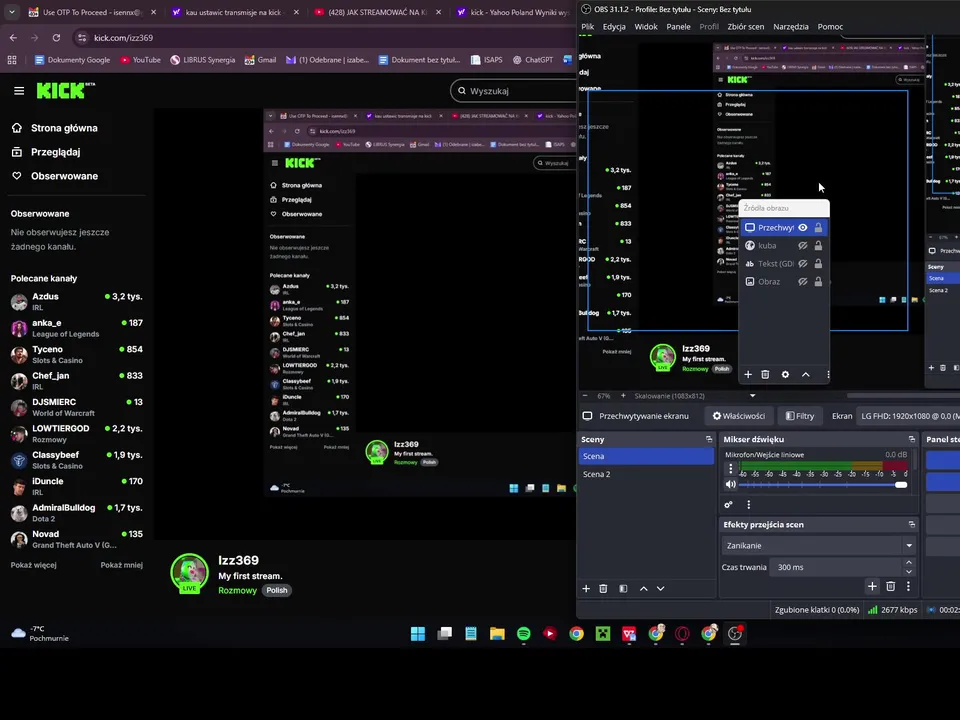Viewport: 960px width, 720px height.
Task: Move selected source up in list
Action: coord(806,374)
